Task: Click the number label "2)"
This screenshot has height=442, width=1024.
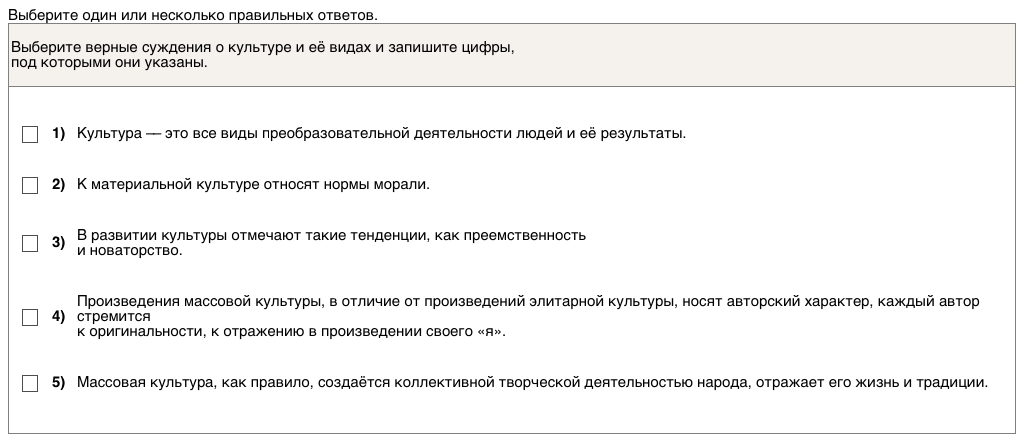Action: click(58, 185)
